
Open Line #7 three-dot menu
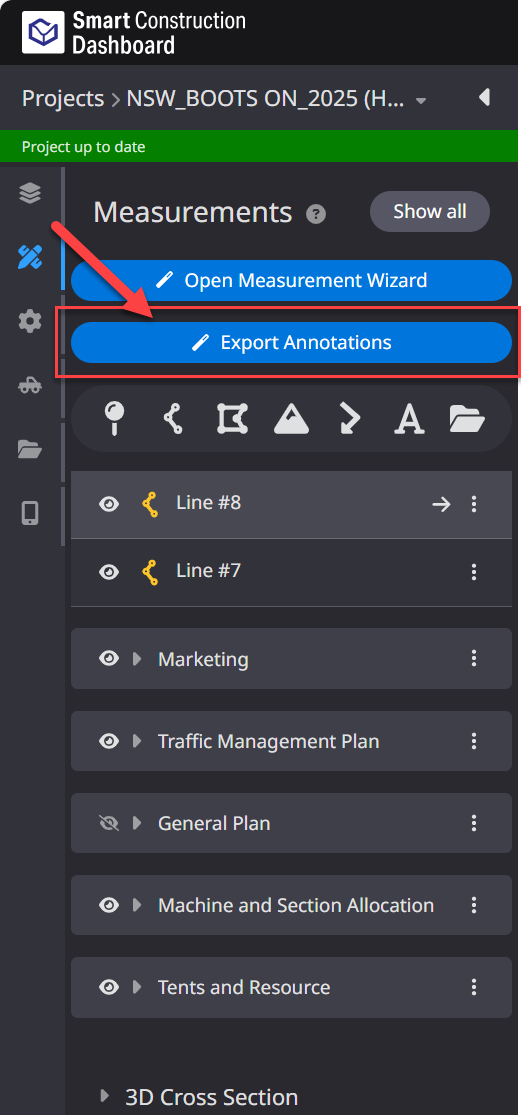coord(474,572)
